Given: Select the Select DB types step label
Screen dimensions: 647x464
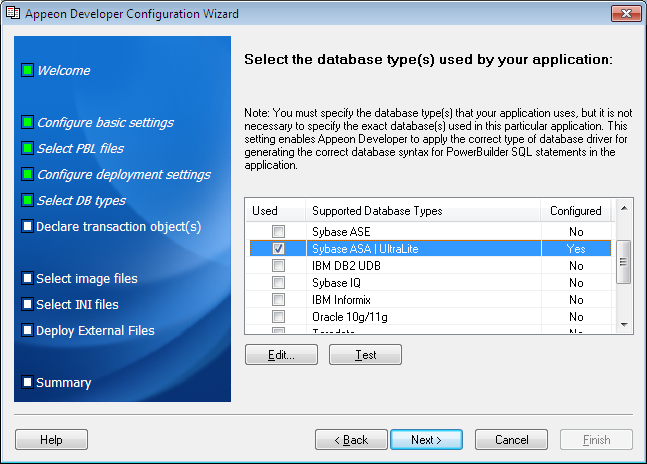Looking at the screenshot, I should [x=82, y=200].
